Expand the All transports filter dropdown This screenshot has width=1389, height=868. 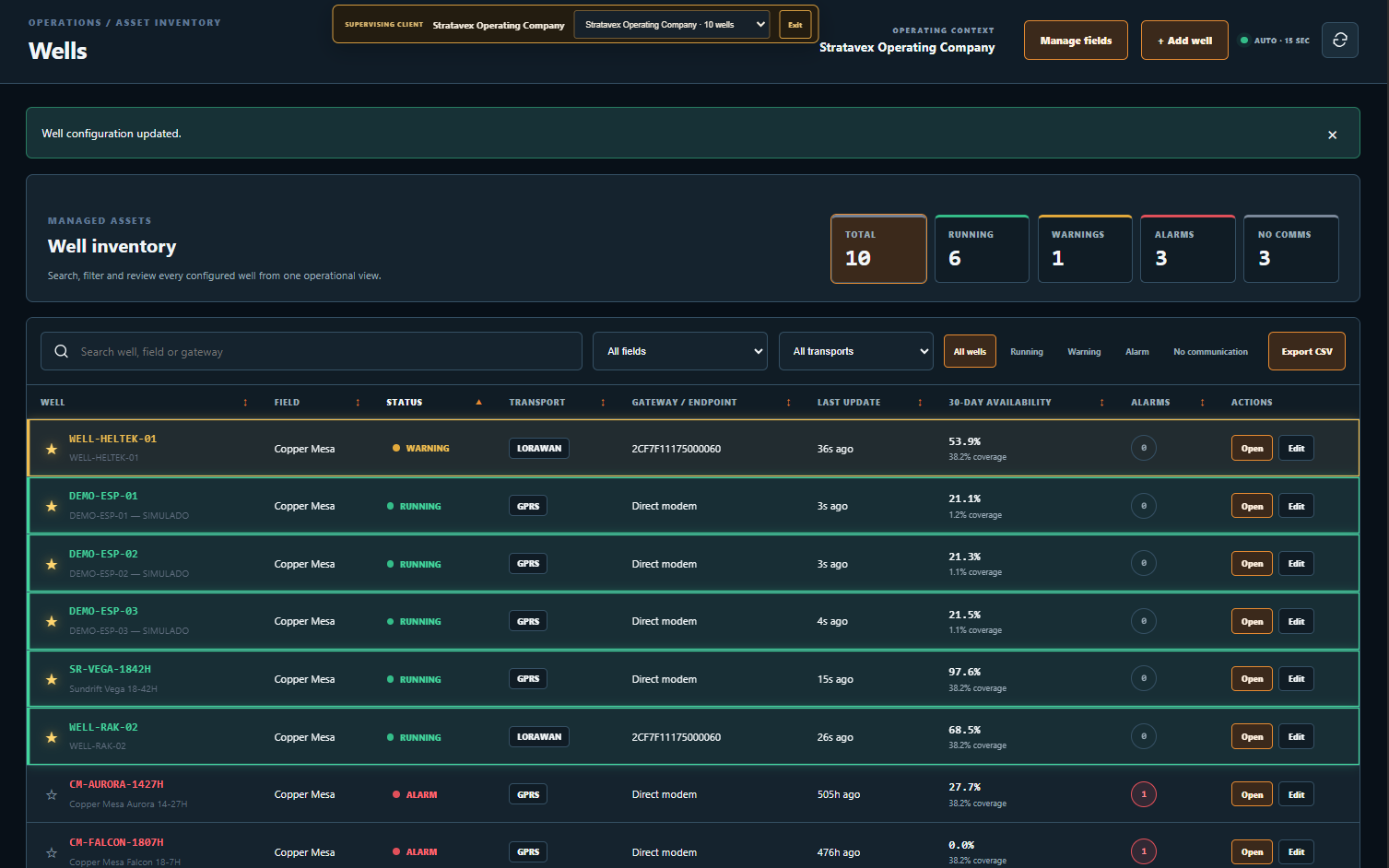click(x=856, y=351)
